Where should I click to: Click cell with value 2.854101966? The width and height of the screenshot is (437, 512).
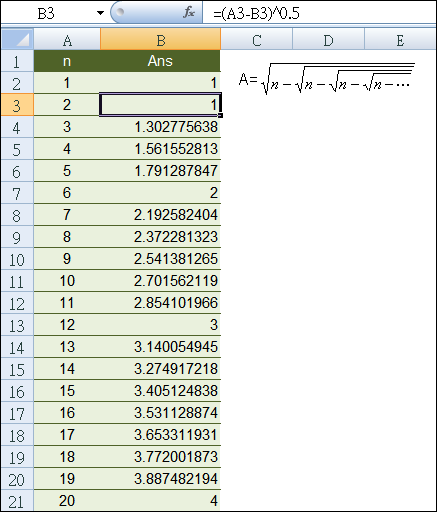(x=160, y=303)
